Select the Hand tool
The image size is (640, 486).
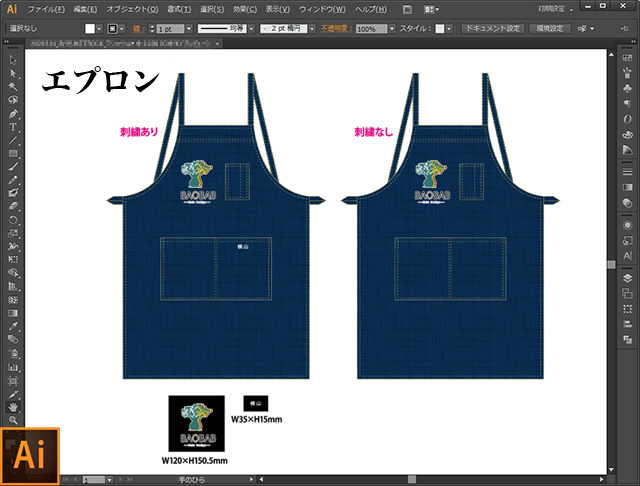[x=13, y=407]
